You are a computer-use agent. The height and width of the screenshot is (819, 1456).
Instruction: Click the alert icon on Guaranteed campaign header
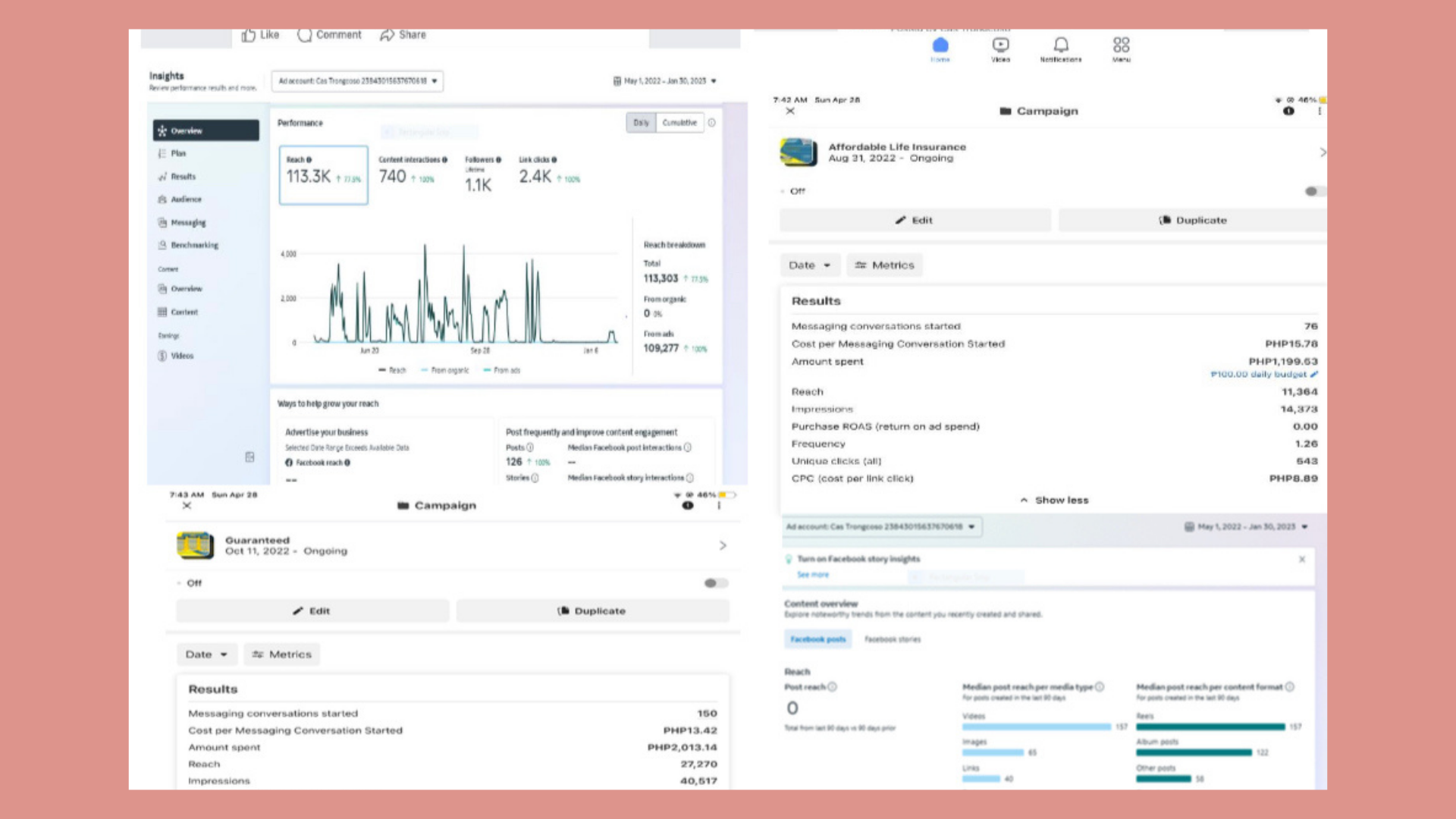(688, 506)
